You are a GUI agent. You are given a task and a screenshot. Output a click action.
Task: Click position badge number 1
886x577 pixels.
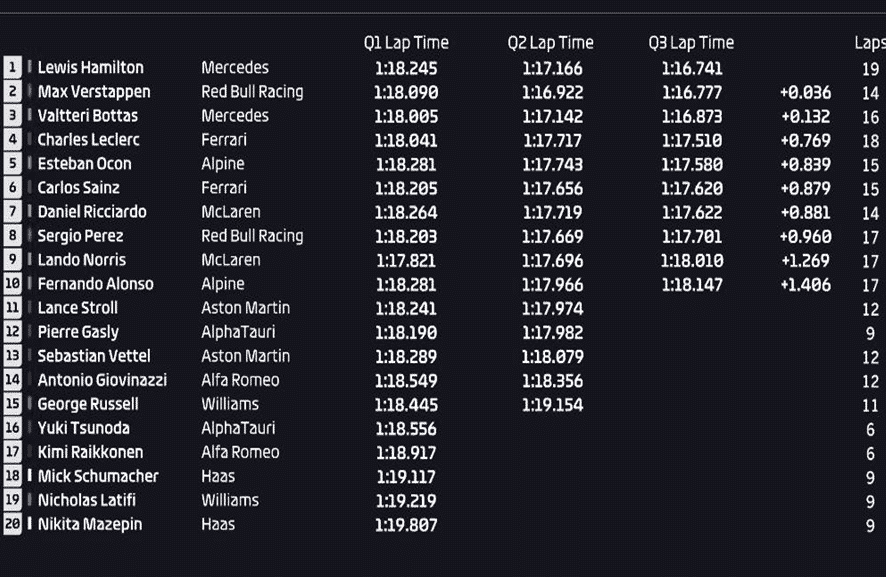pos(12,67)
